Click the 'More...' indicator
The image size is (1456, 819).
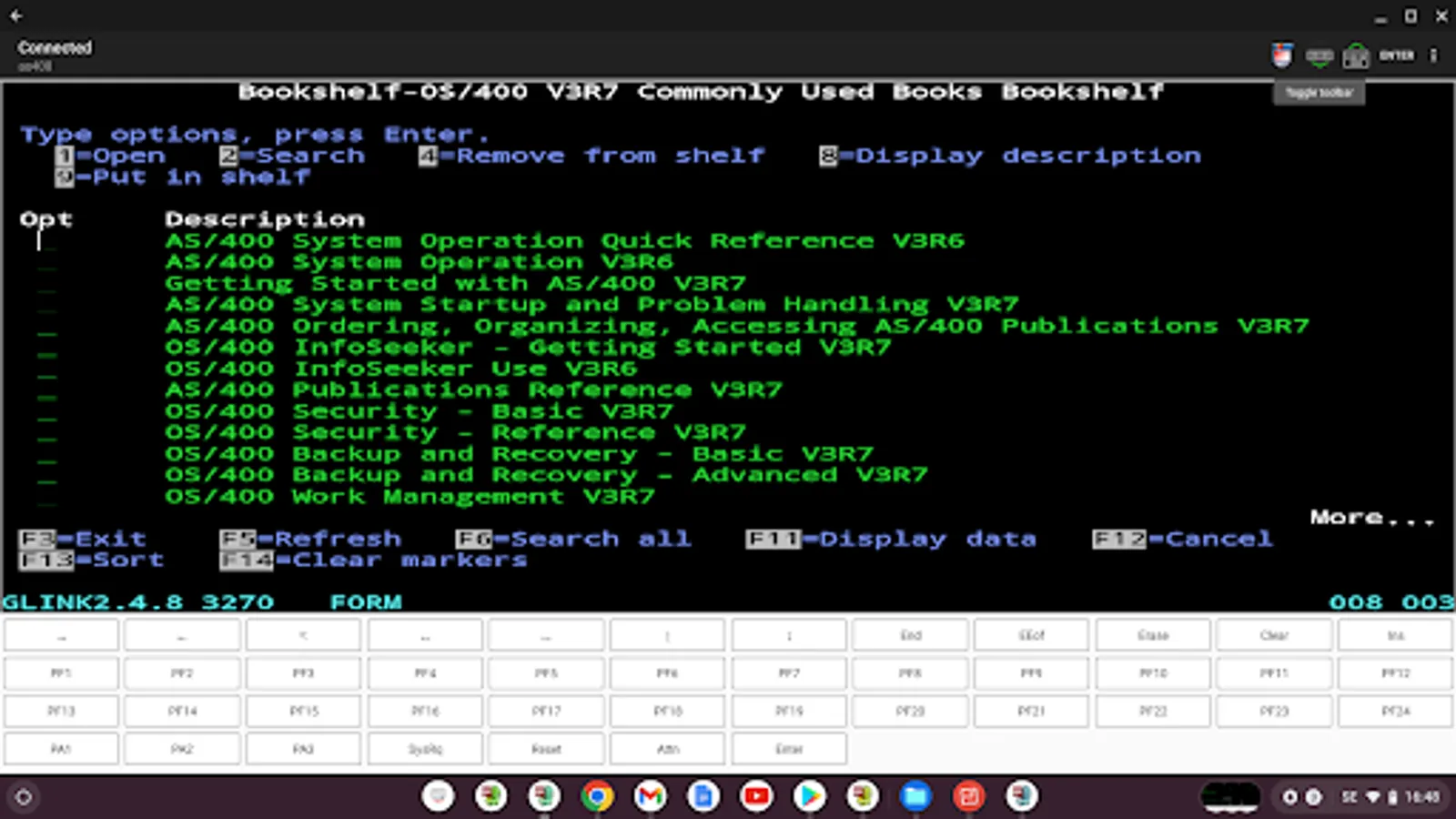pos(1372,518)
